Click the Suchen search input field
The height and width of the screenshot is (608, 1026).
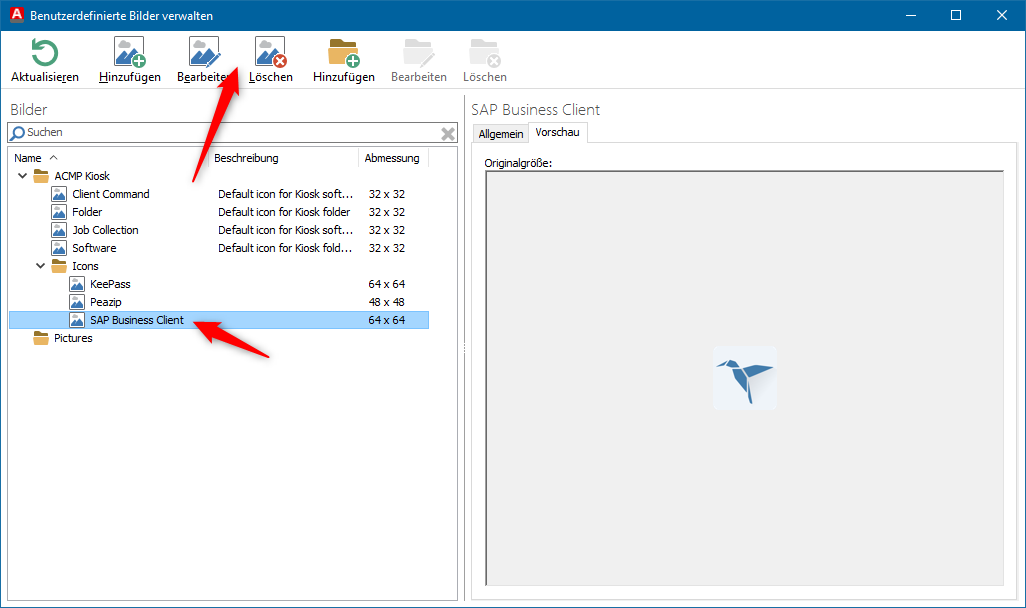(225, 133)
